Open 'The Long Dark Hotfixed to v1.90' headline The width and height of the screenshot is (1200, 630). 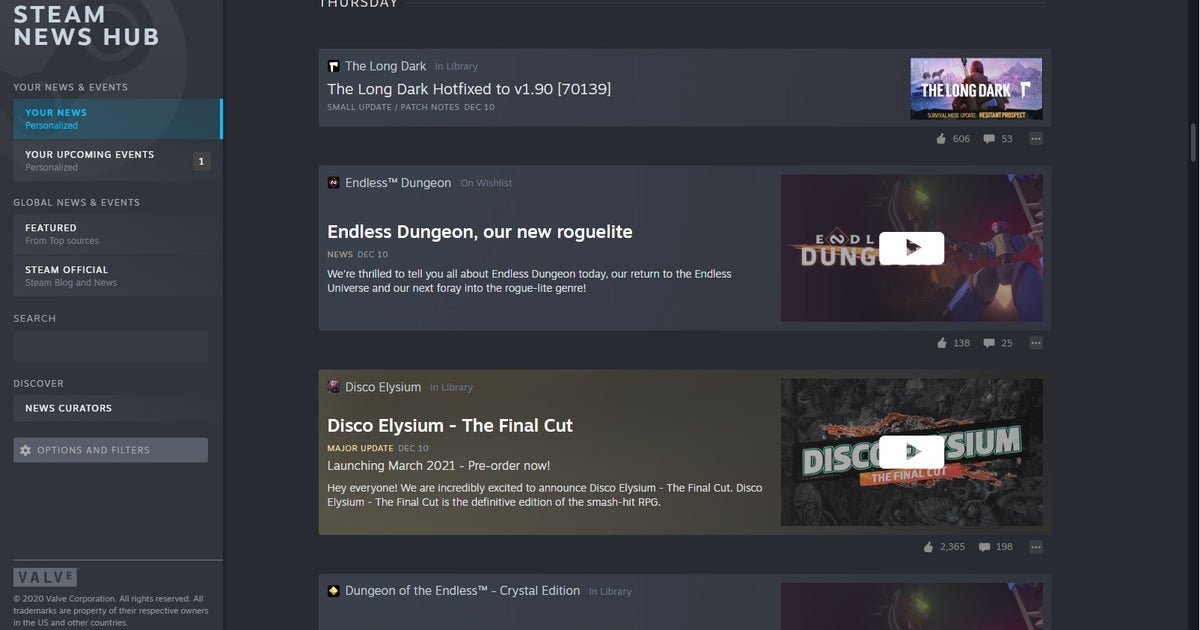[469, 89]
